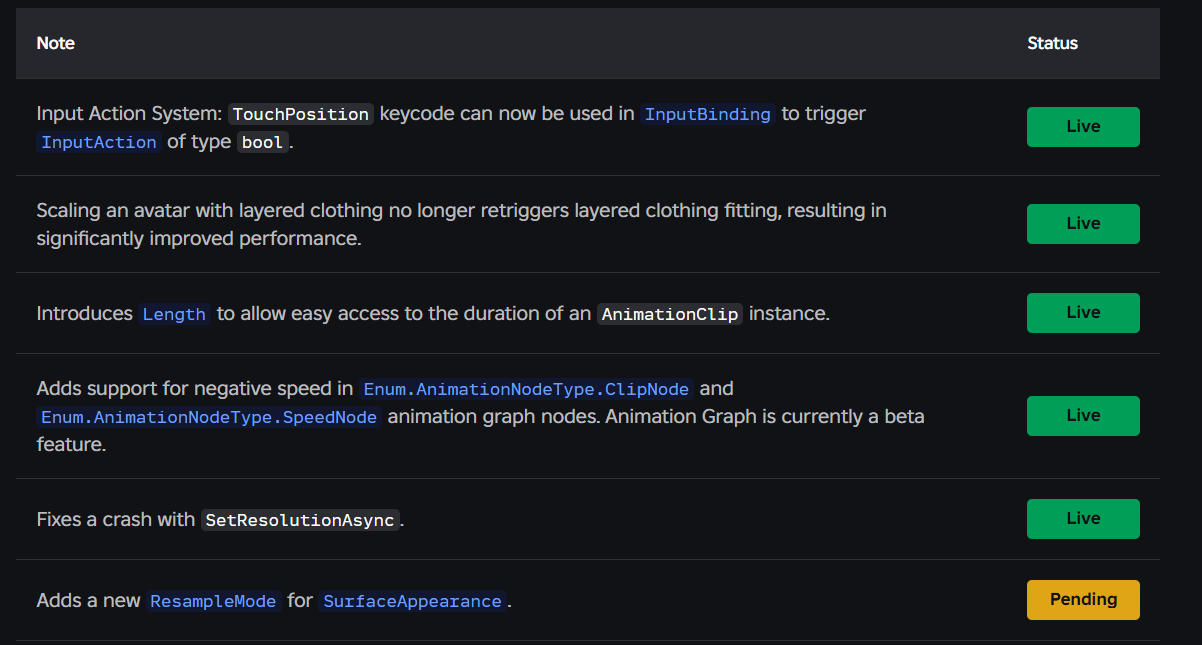Screen dimensions: 1202x645
Task: Click Live badge for SetResolutionAsync fix
Action: point(1083,519)
